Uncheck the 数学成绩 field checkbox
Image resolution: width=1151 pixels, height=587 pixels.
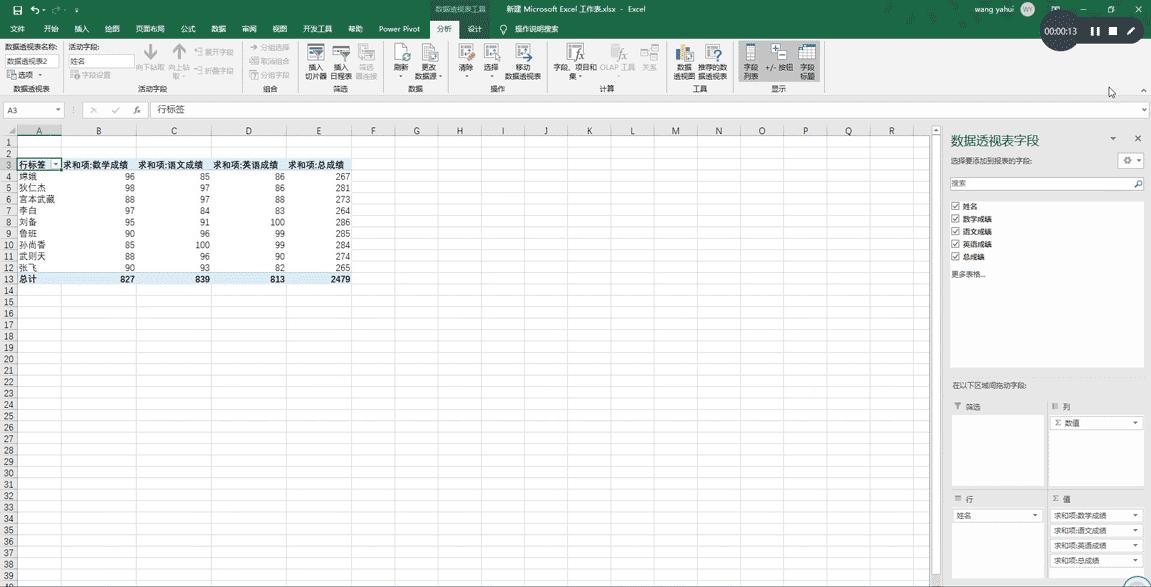coord(957,219)
